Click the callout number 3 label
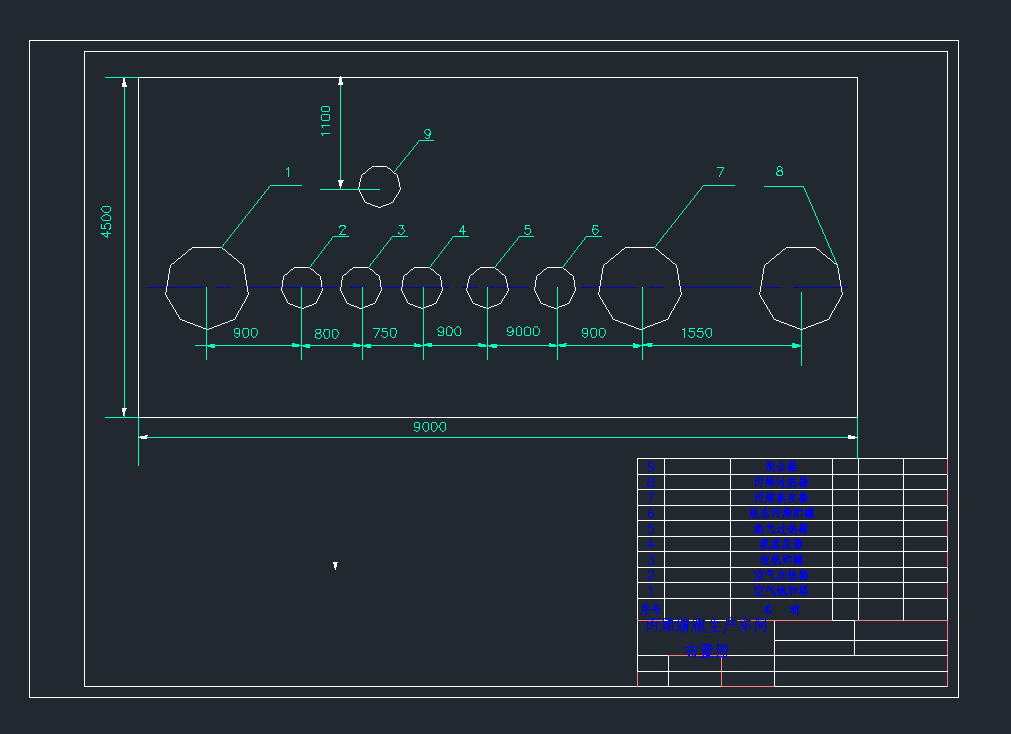 click(401, 230)
